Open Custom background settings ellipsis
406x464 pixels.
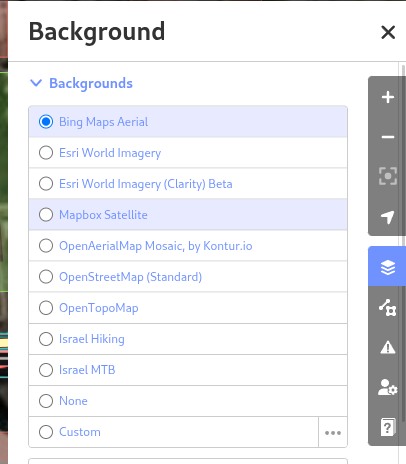(333, 432)
